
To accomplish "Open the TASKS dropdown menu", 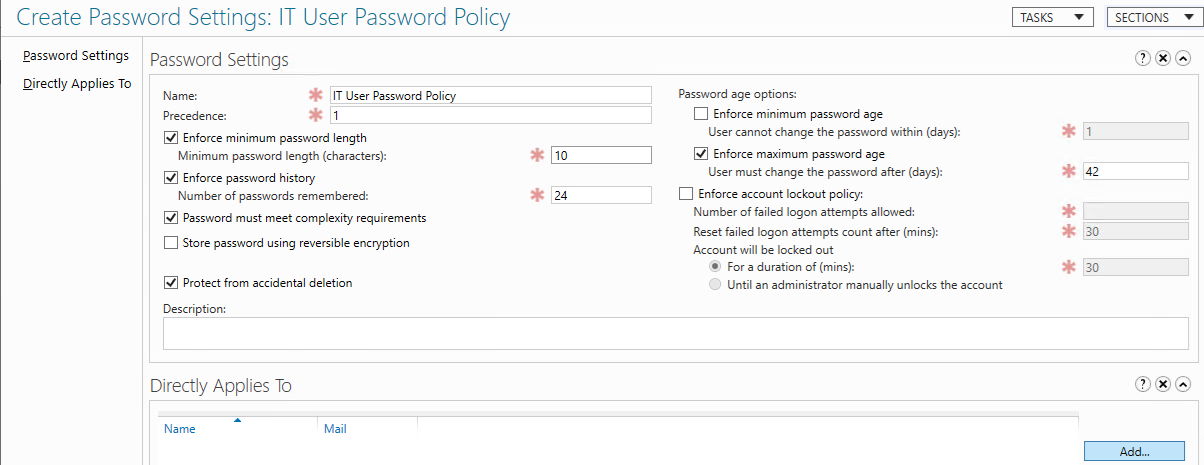I will click(1052, 17).
